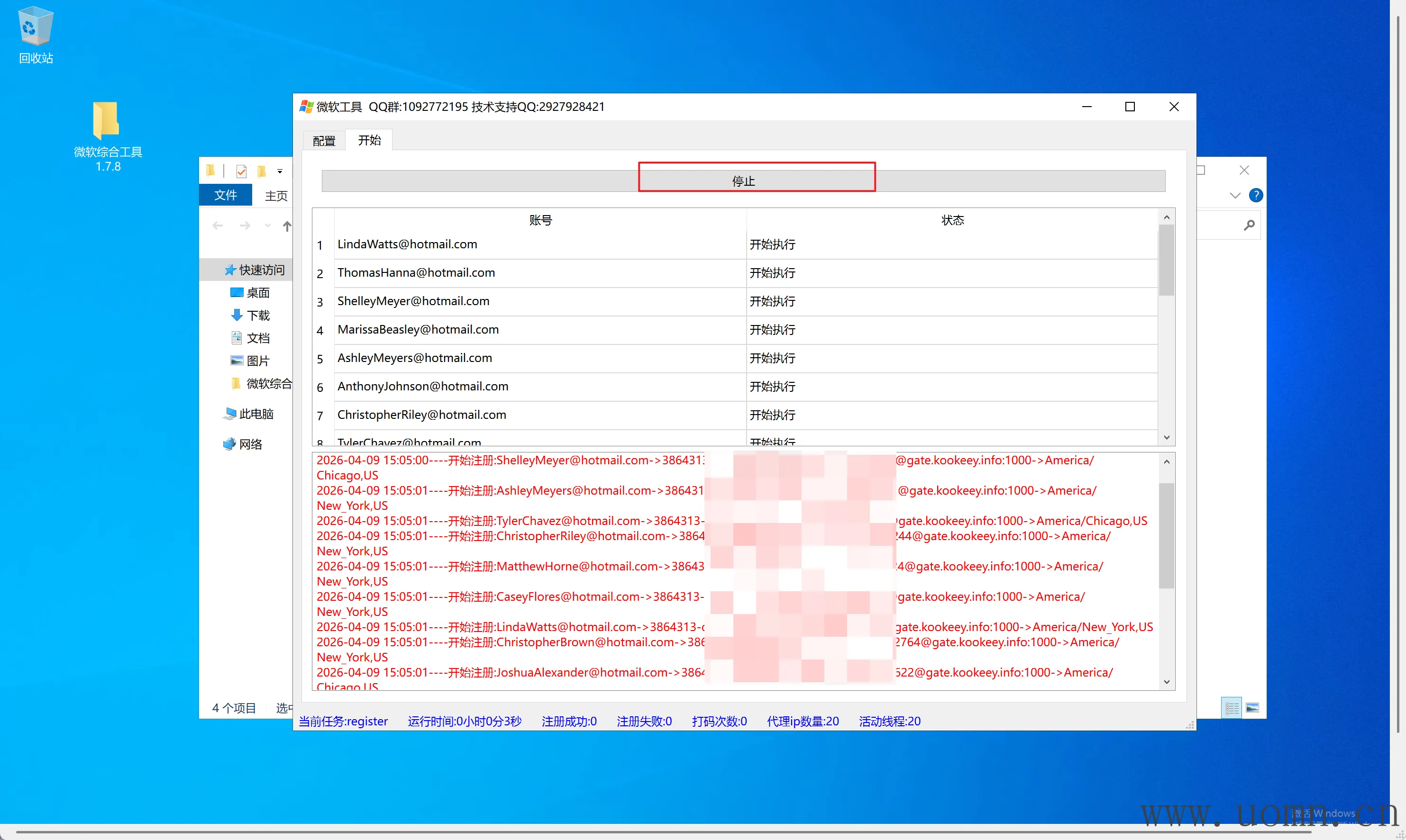Click the Explorer back arrow

click(x=218, y=226)
